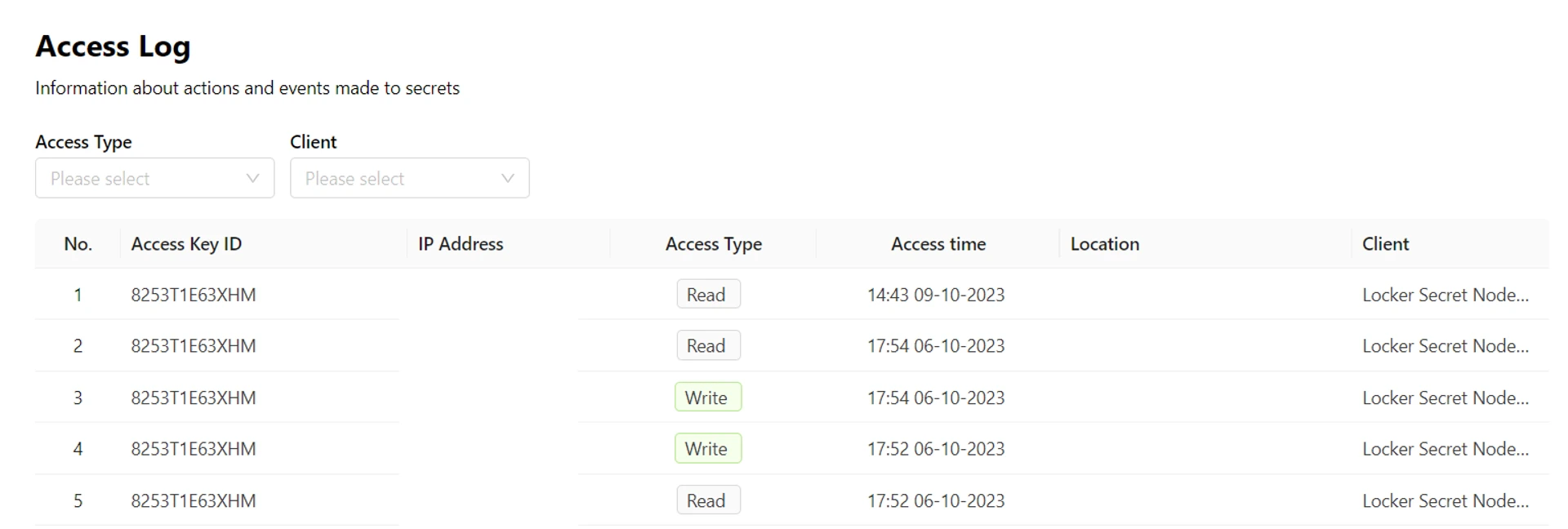Click the Write badge in row 4
The width and height of the screenshot is (1568, 529).
[x=707, y=448]
